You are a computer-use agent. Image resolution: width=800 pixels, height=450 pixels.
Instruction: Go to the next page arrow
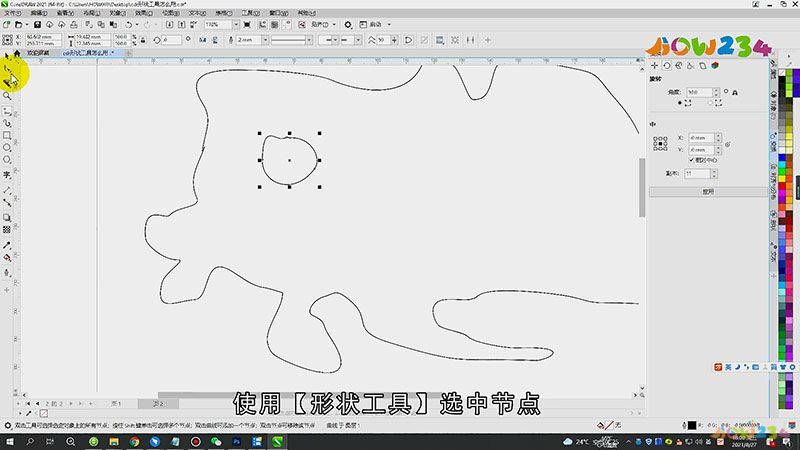click(71, 404)
